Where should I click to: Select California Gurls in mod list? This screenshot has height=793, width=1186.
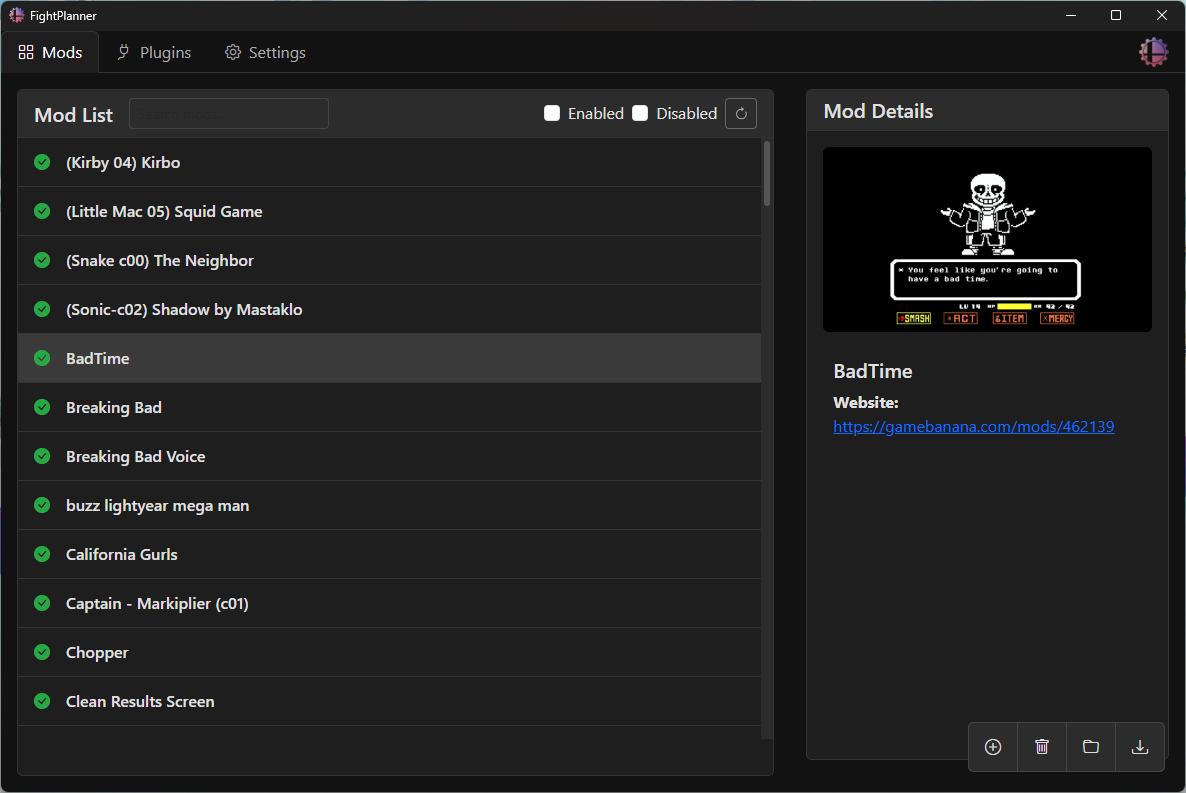pyautogui.click(x=389, y=554)
